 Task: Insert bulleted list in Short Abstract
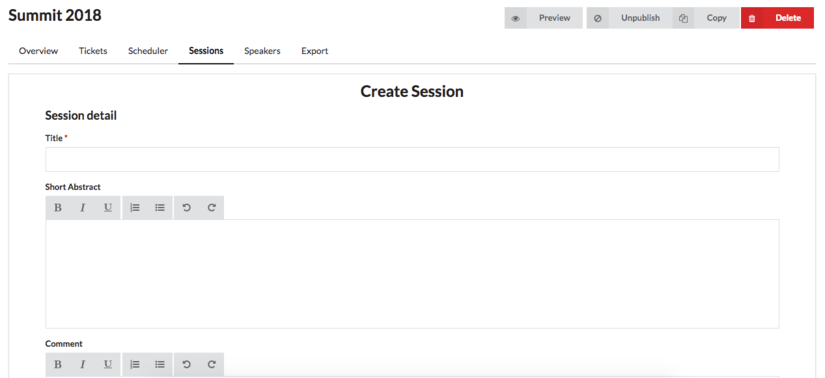(x=160, y=207)
